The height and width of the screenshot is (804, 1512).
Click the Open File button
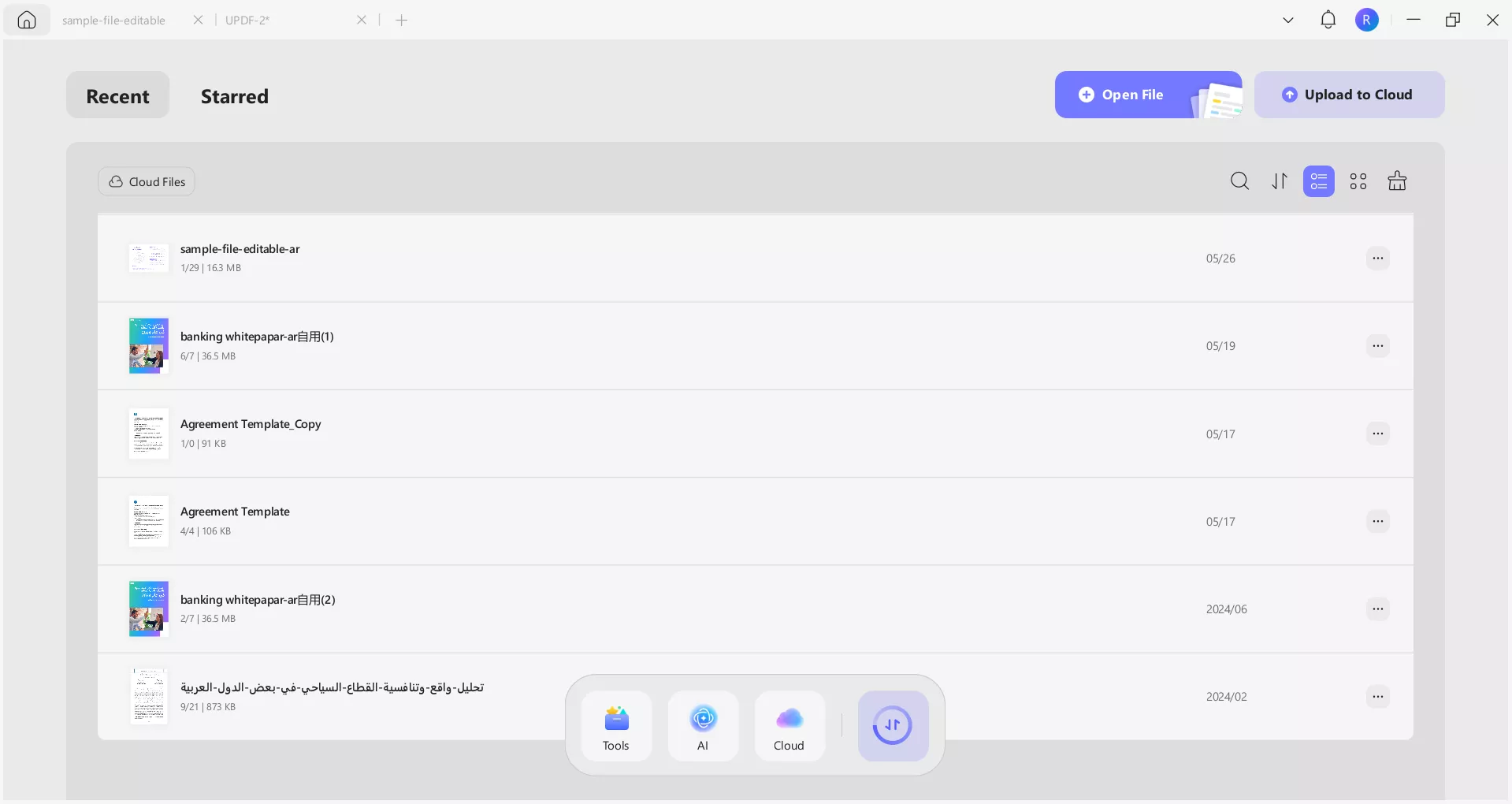[x=1148, y=95]
